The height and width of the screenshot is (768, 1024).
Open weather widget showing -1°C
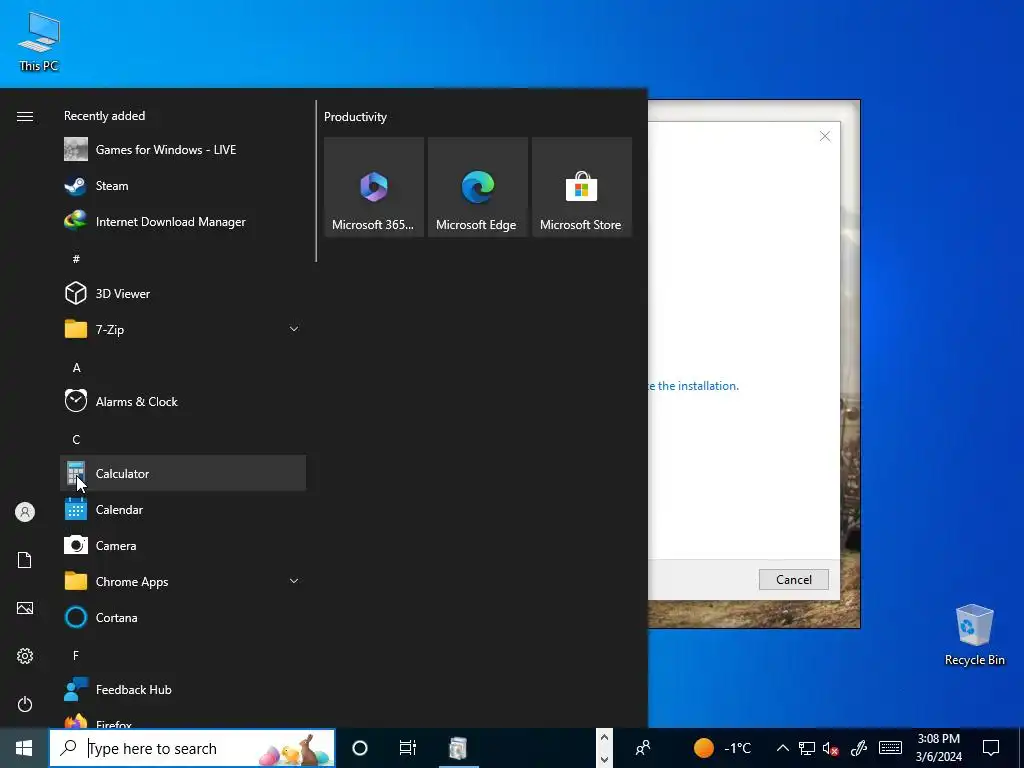(722, 748)
